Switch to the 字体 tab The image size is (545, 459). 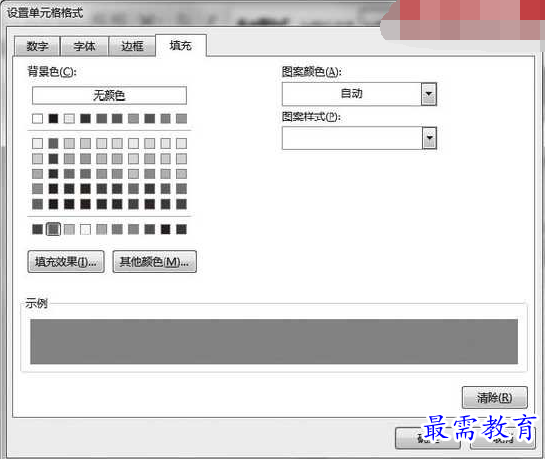[x=84, y=46]
